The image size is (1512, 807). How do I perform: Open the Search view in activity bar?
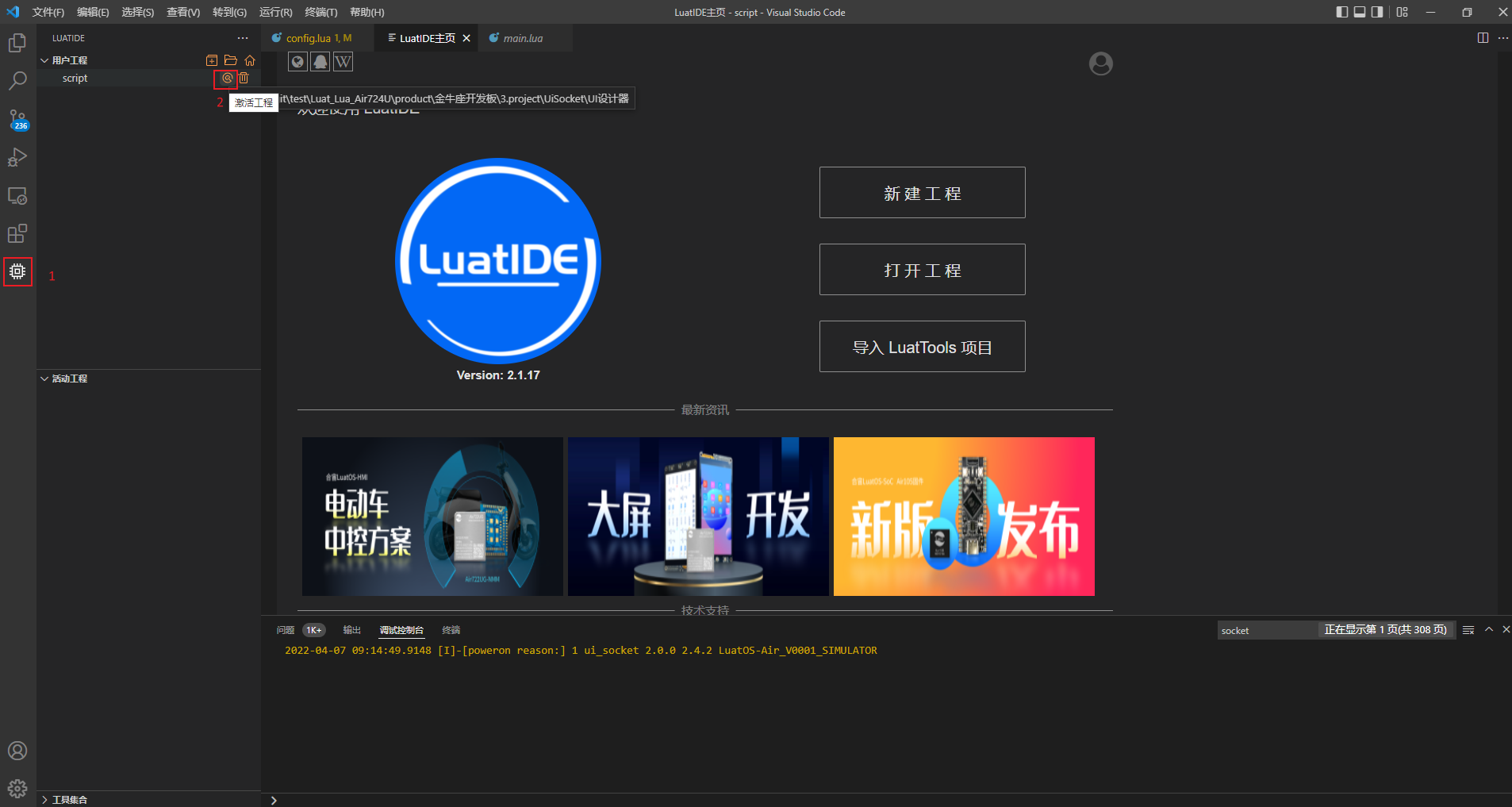17,81
